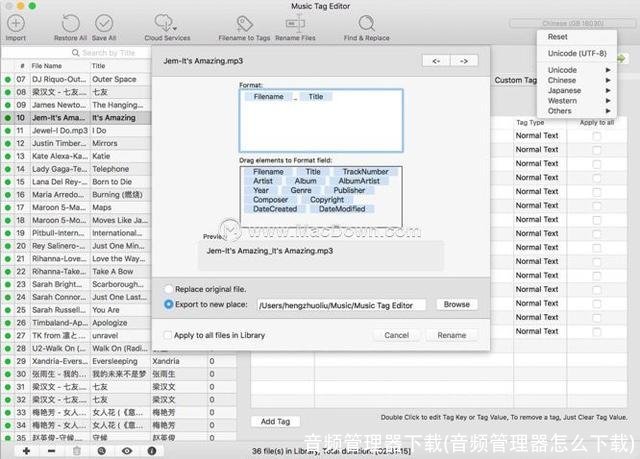Select the Export to new place option
This screenshot has height=459, width=640.
click(x=168, y=304)
